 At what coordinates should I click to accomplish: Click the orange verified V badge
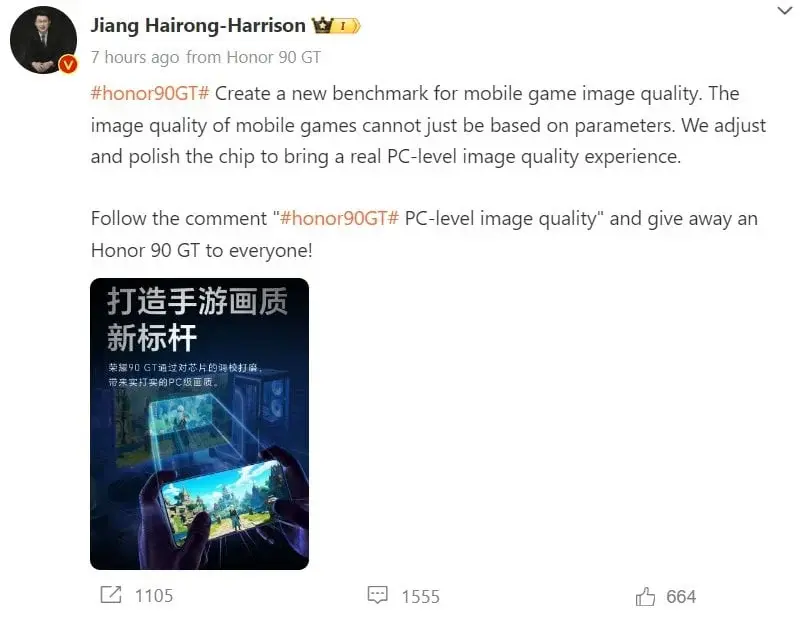(x=68, y=65)
